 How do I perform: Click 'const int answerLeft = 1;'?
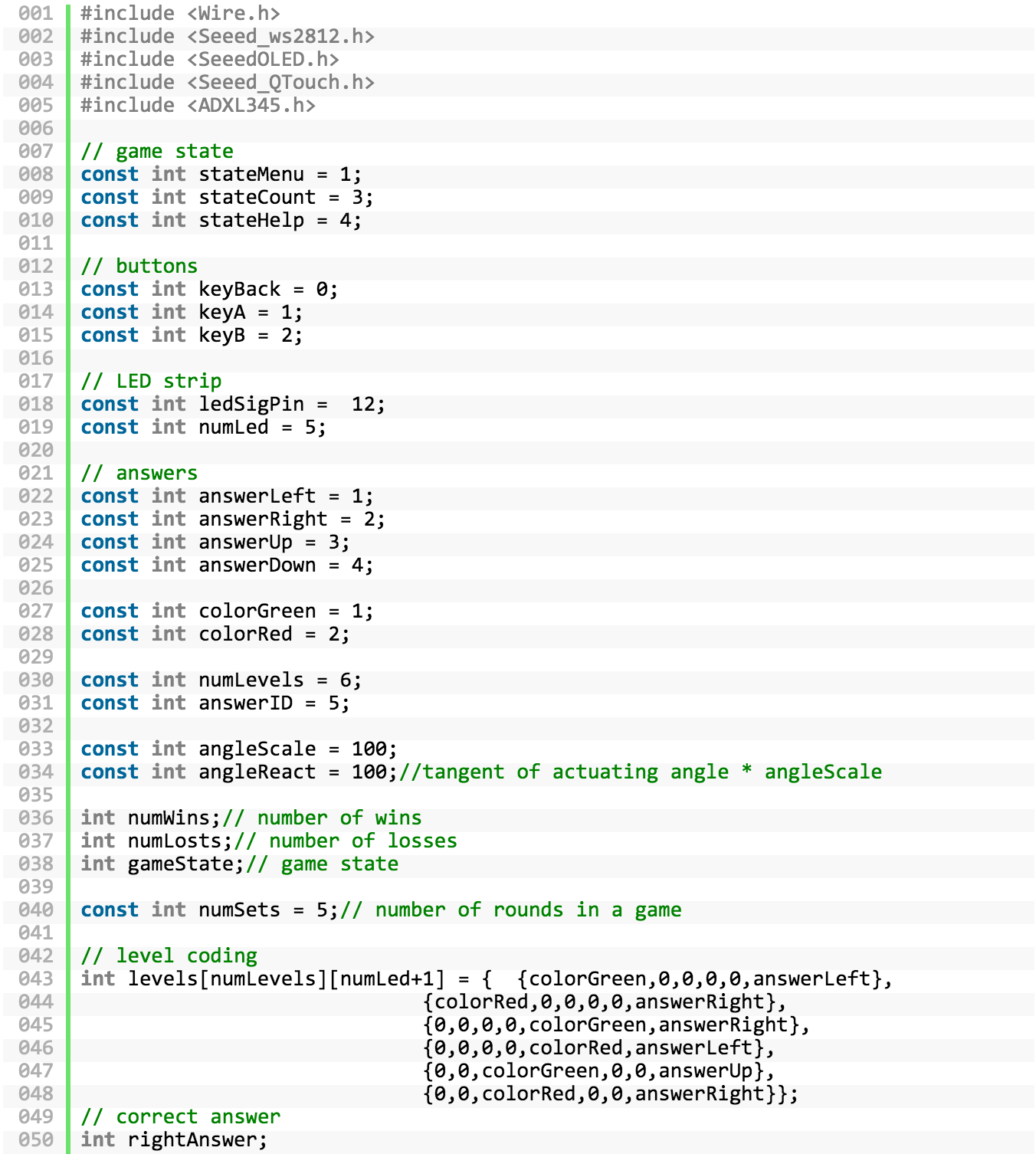[228, 496]
